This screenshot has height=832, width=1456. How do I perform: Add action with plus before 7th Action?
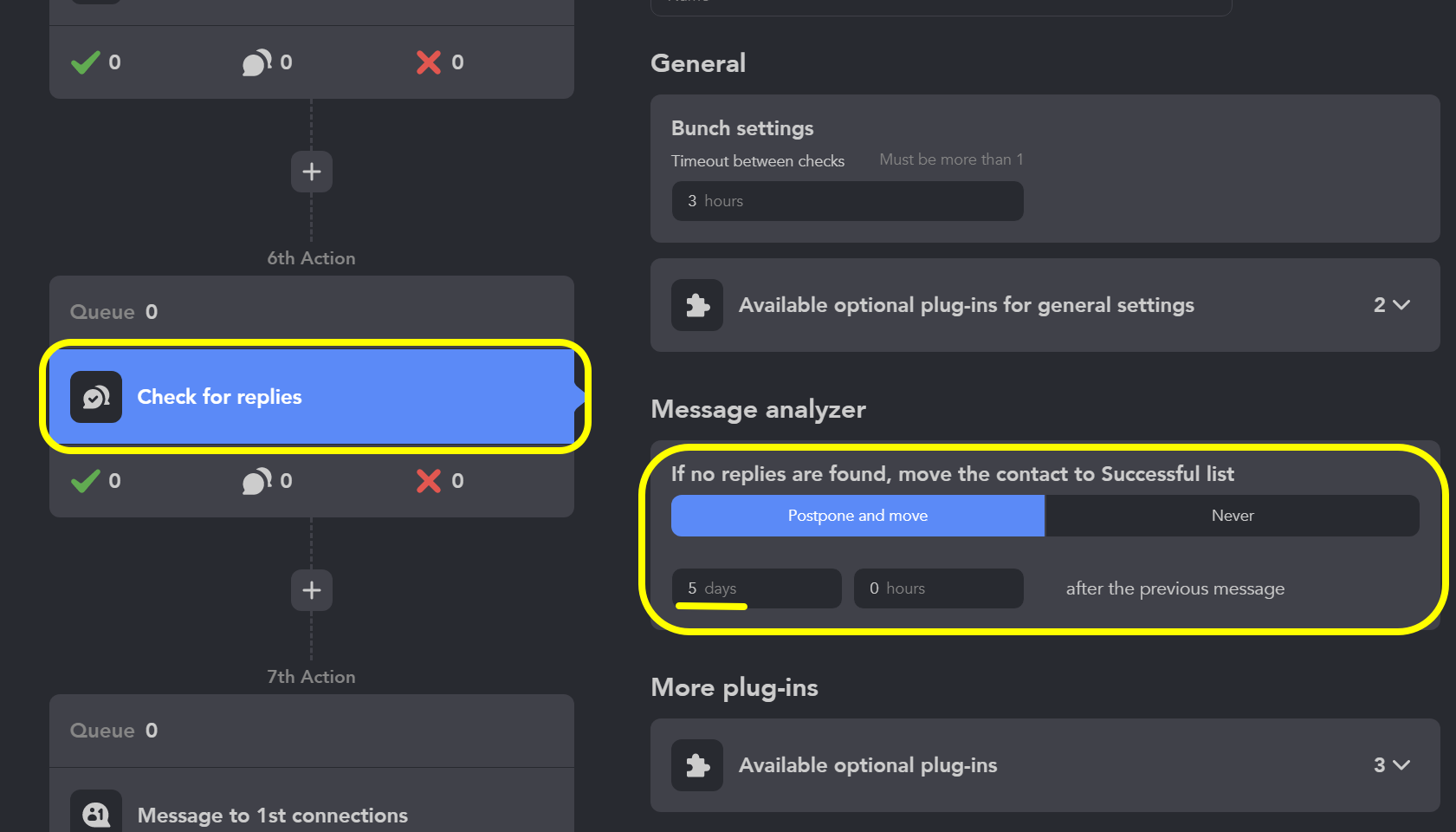312,590
